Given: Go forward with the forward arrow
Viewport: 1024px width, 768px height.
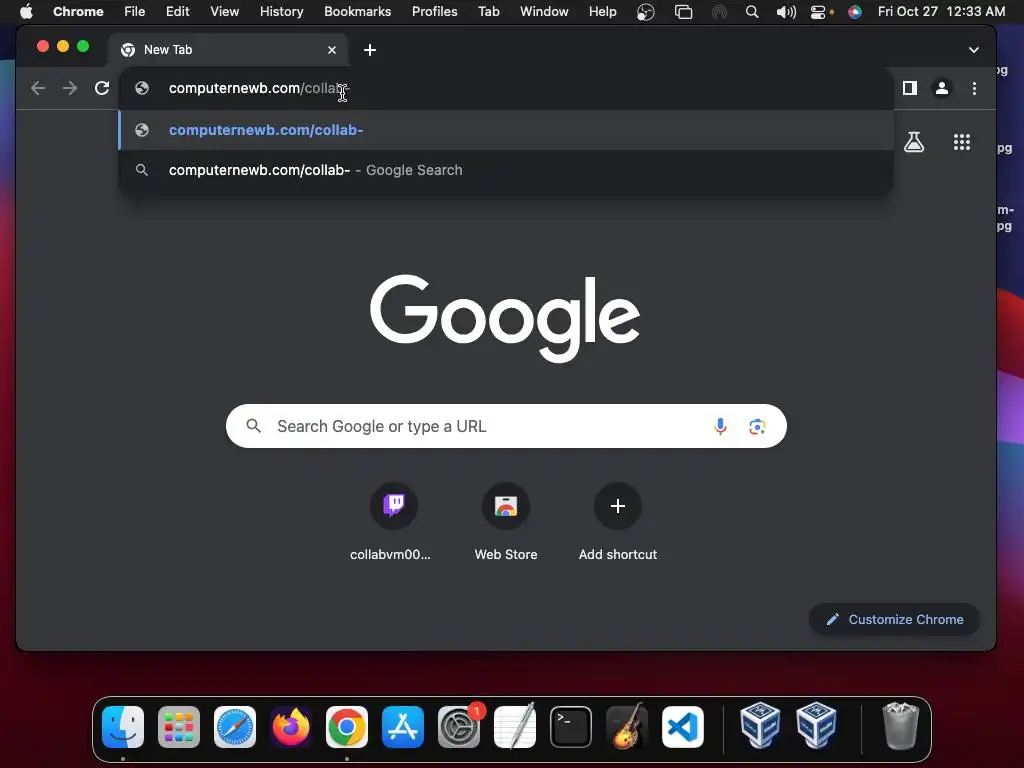Looking at the screenshot, I should click(70, 88).
